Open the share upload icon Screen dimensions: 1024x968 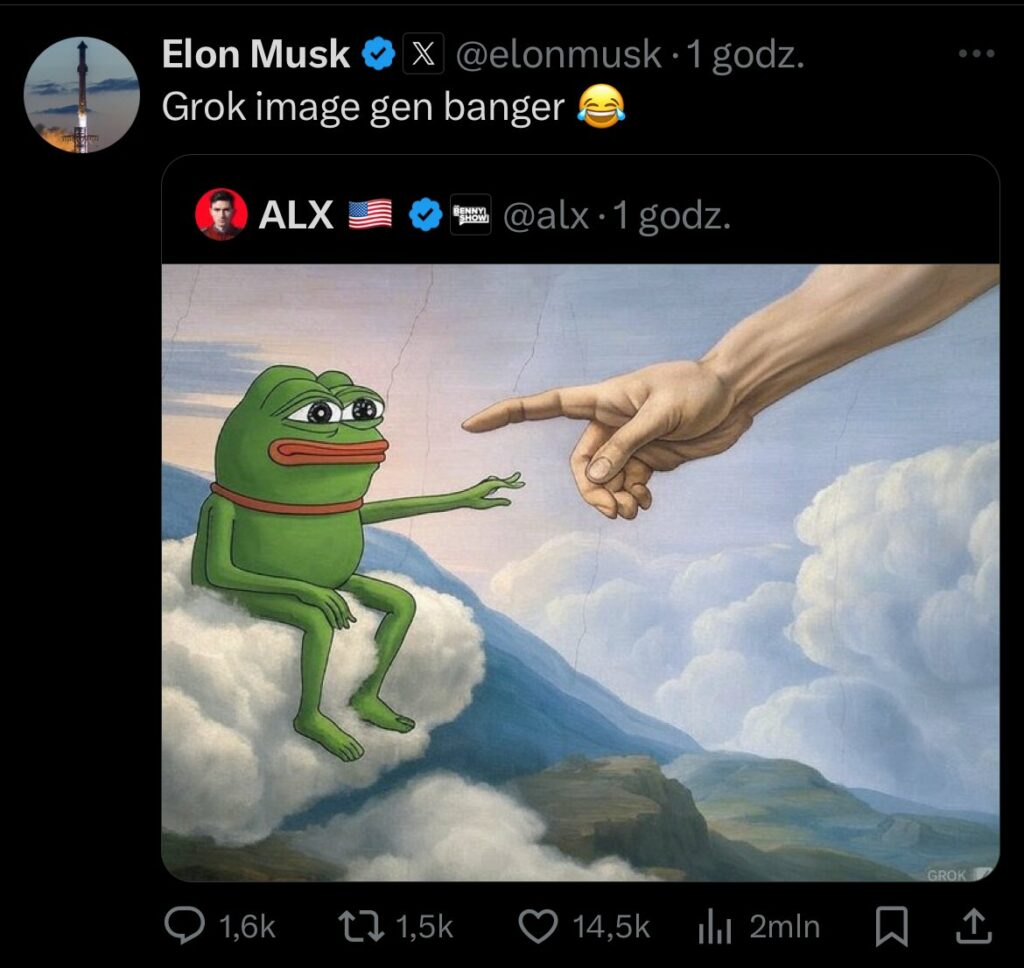click(x=973, y=926)
